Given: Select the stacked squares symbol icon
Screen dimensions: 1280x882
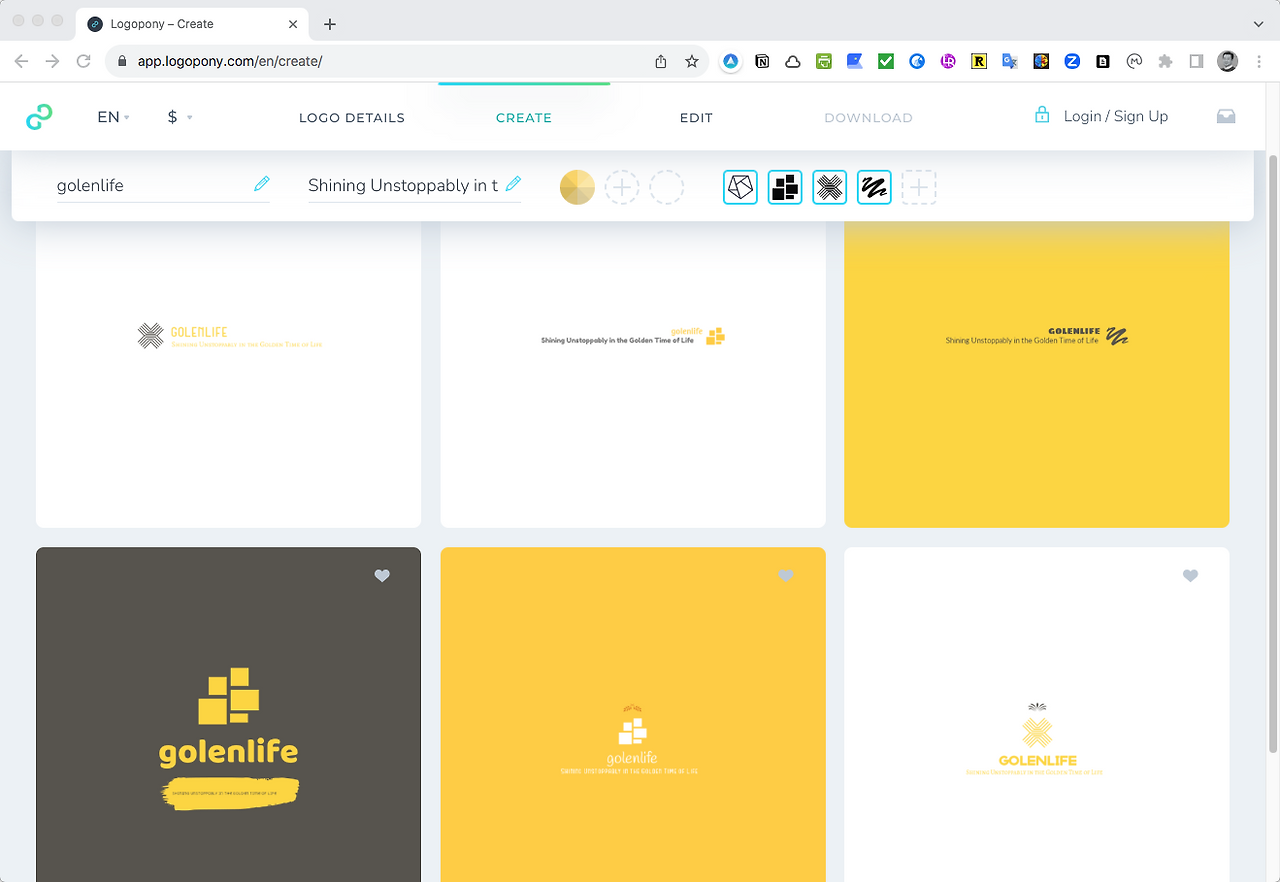Looking at the screenshot, I should click(x=785, y=187).
